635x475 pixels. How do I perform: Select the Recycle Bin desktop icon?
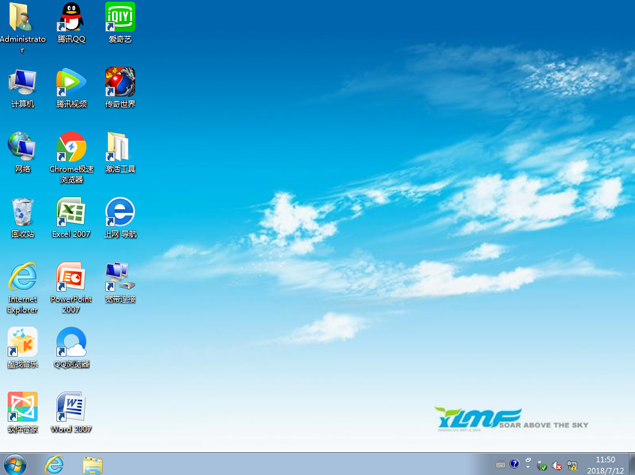[22, 213]
